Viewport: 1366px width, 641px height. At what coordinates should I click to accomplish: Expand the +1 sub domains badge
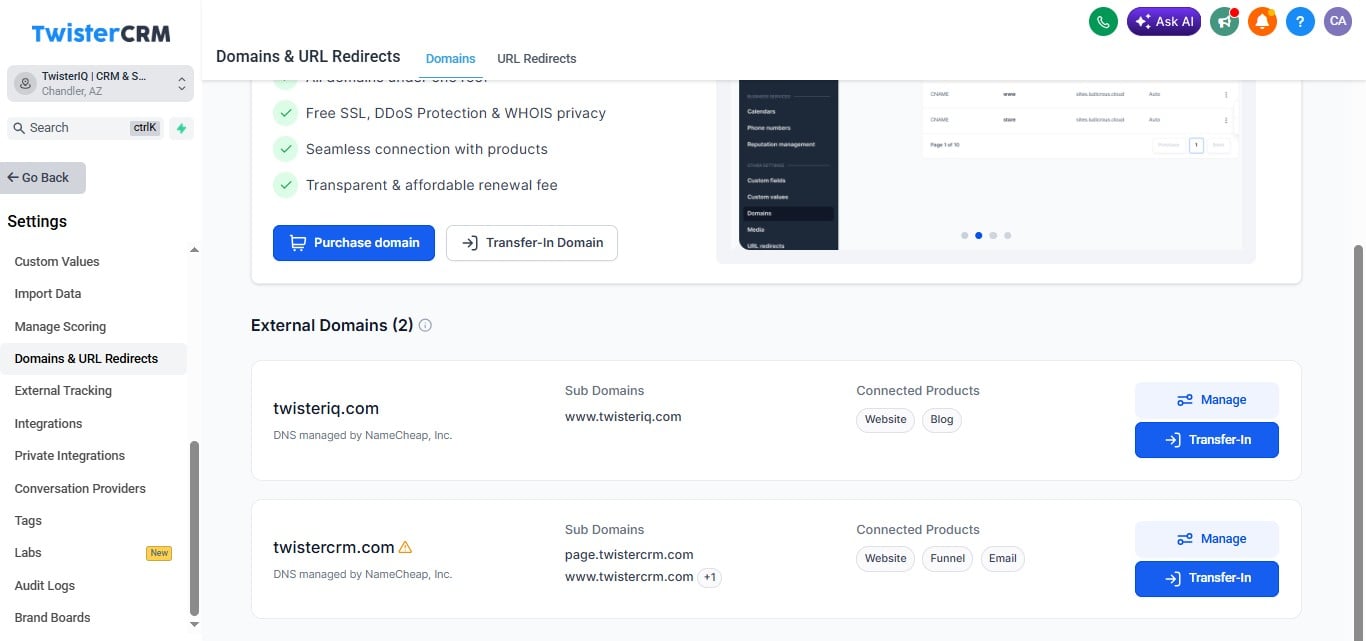point(710,577)
